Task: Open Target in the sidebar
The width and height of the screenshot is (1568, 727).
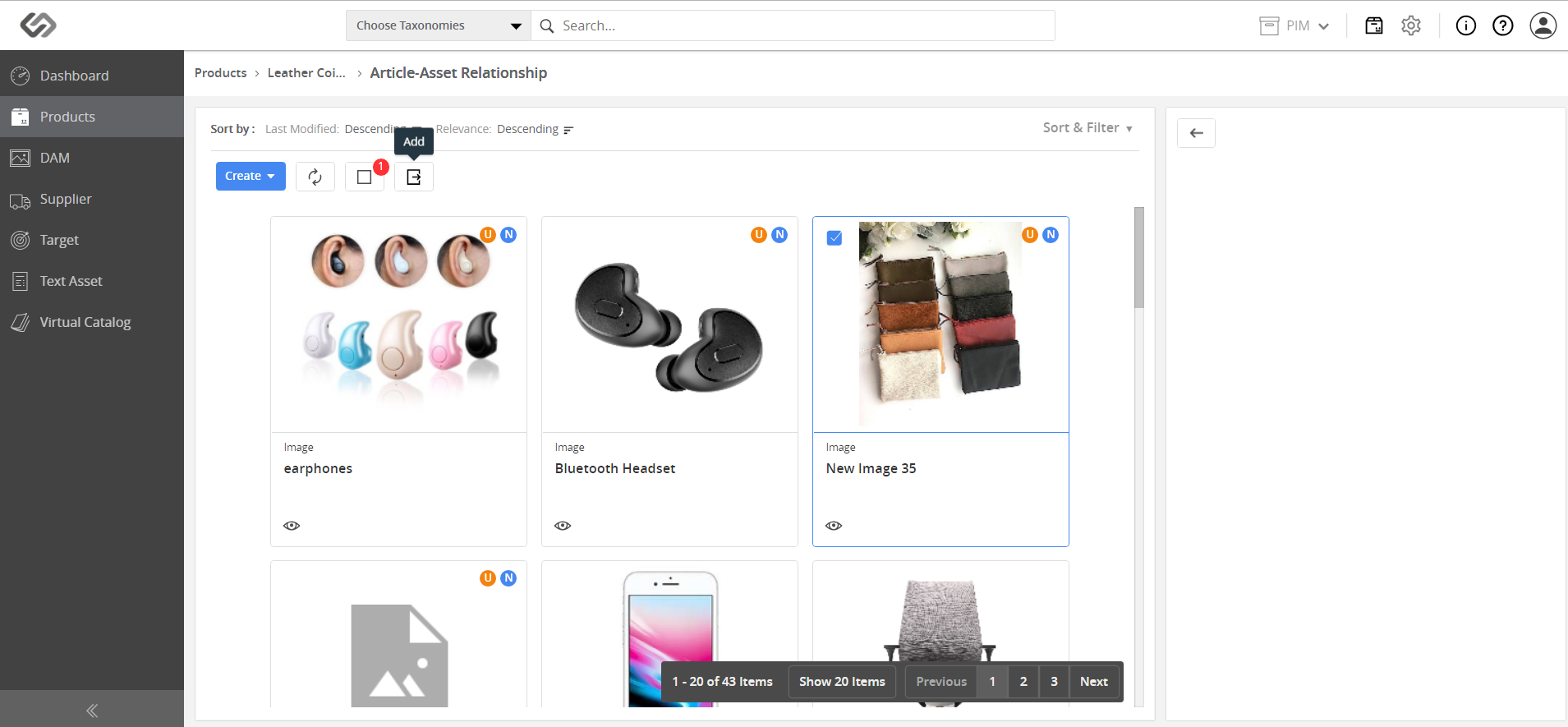Action: click(92, 240)
